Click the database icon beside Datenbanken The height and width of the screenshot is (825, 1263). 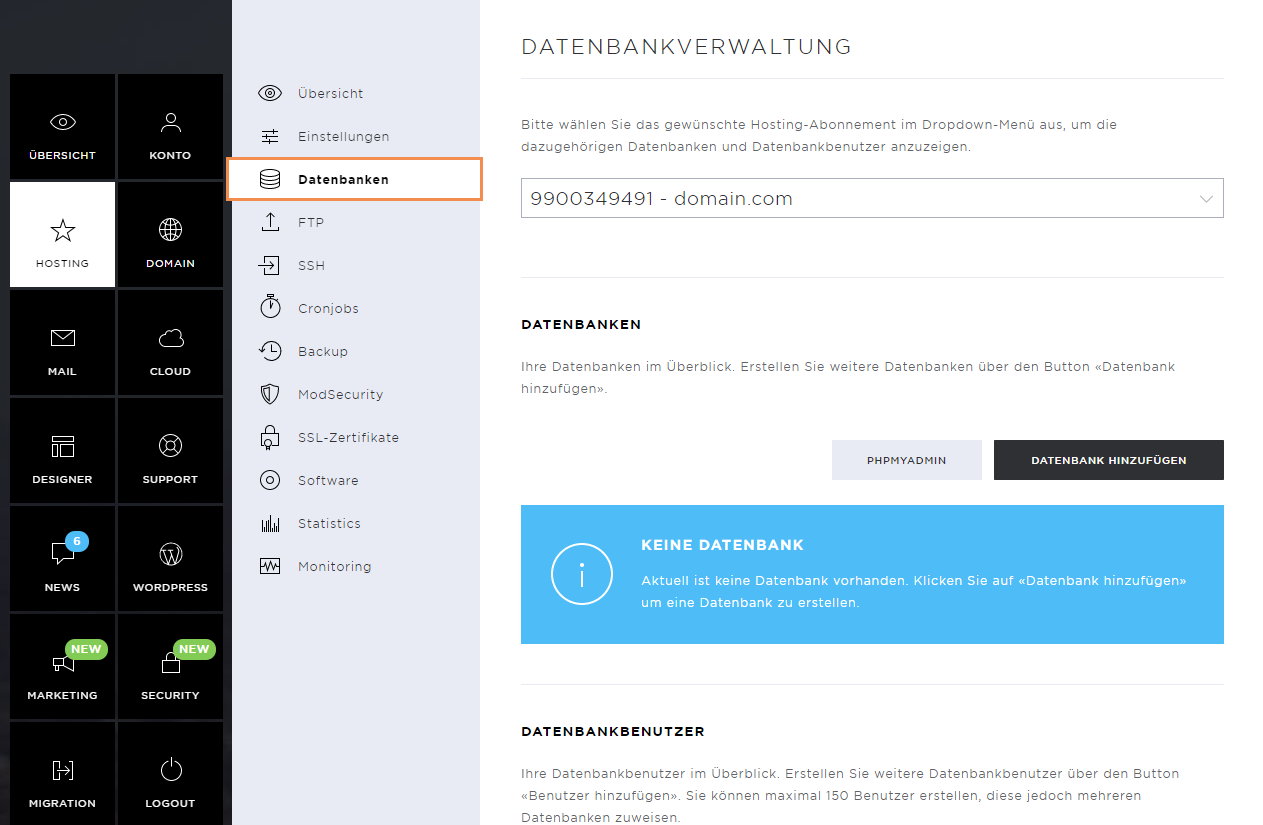tap(270, 179)
